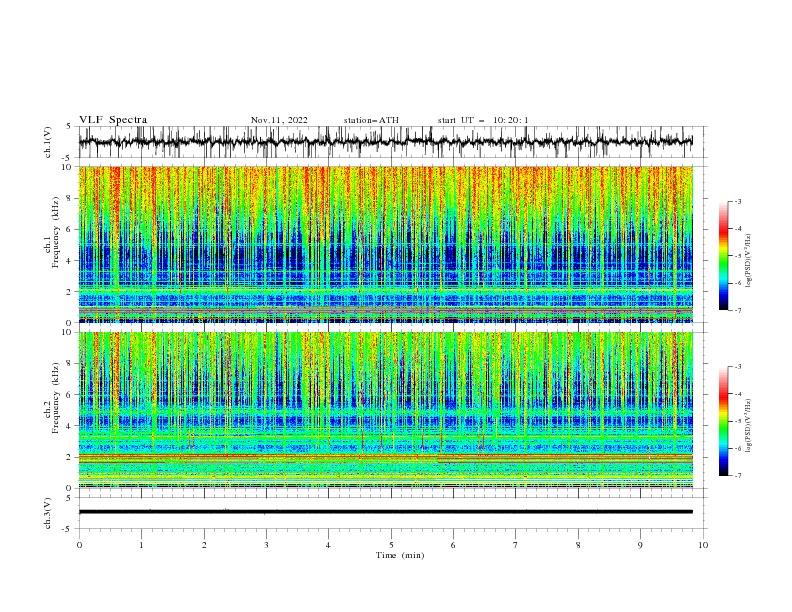Click time axis tick label '7'
This screenshot has height=612, width=792.
[516, 545]
